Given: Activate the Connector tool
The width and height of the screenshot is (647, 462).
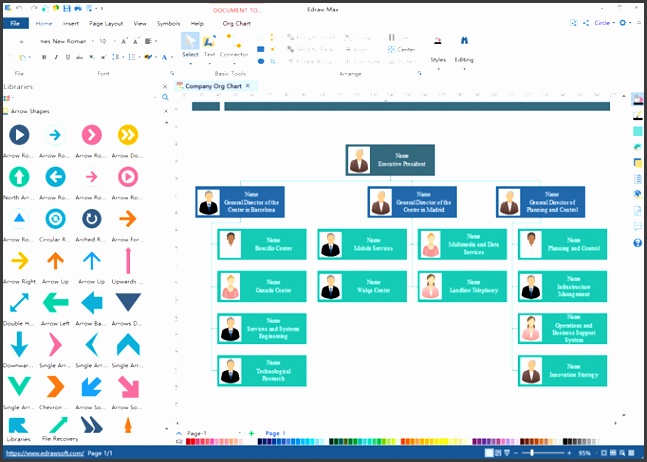Looking at the screenshot, I should (234, 45).
